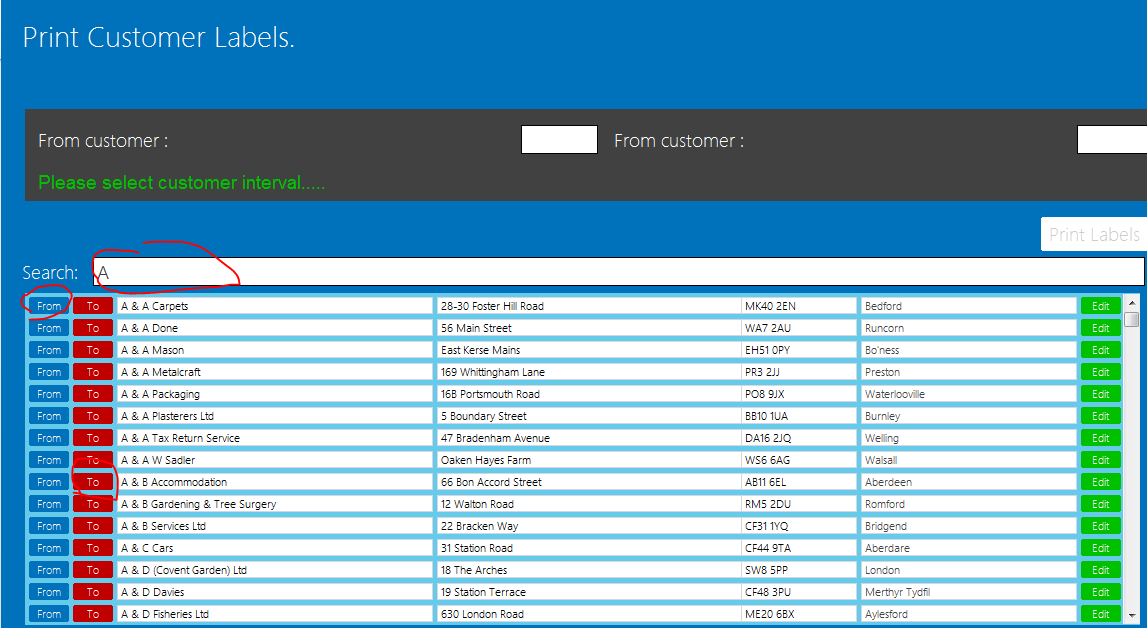Click From for A & D Fisheries Ltd
The height and width of the screenshot is (628, 1147).
49,613
